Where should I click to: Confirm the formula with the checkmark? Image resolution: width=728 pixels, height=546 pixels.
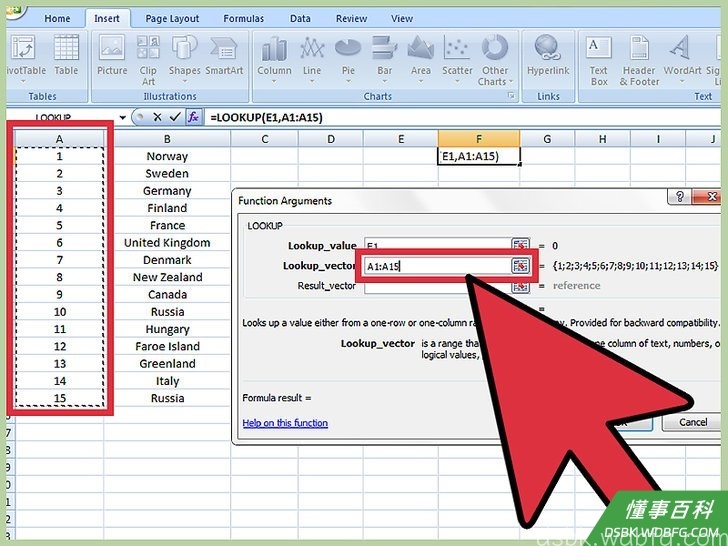tap(175, 117)
